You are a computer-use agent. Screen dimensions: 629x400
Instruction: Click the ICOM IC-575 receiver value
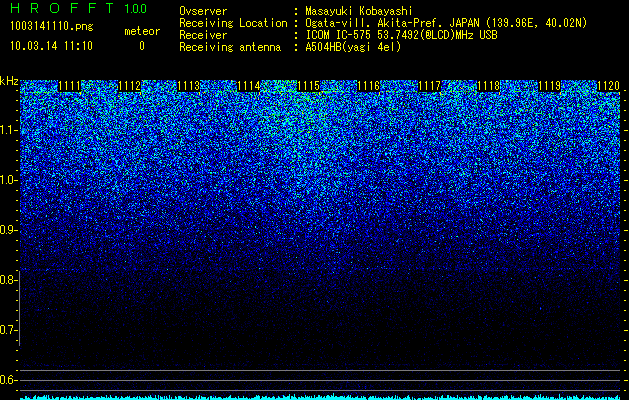401,35
